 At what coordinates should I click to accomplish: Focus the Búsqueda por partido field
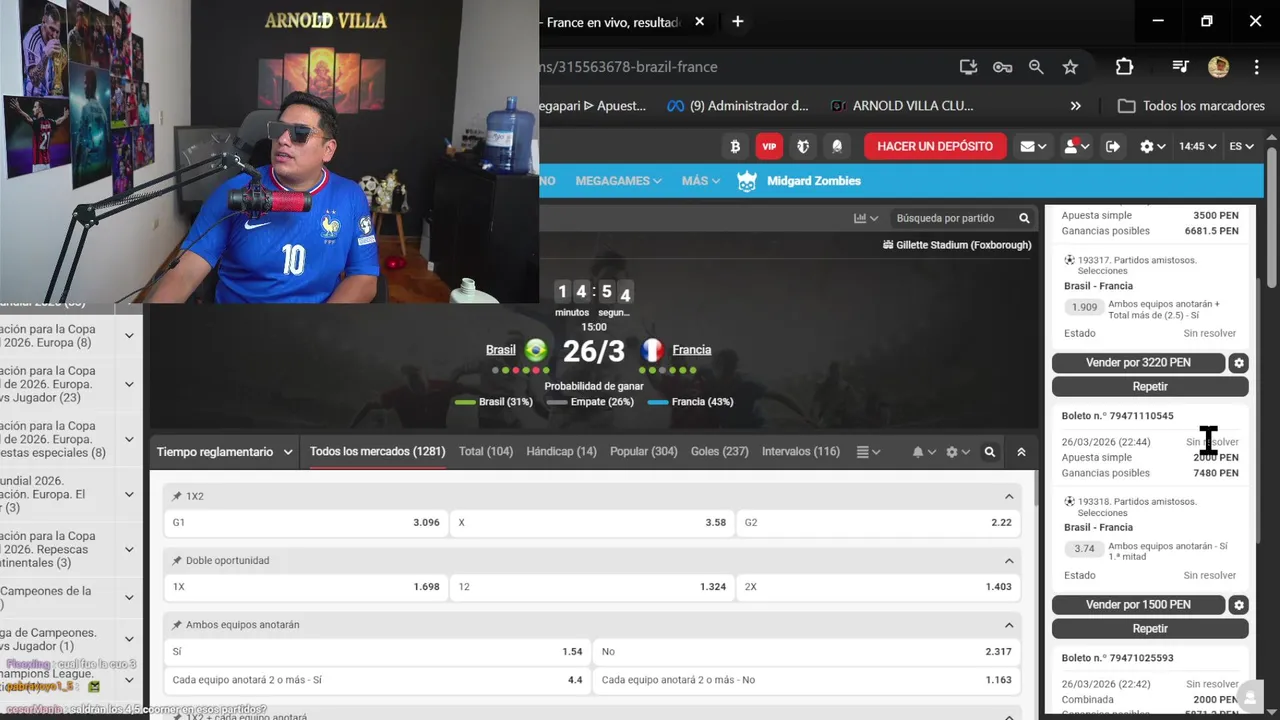pyautogui.click(x=950, y=218)
